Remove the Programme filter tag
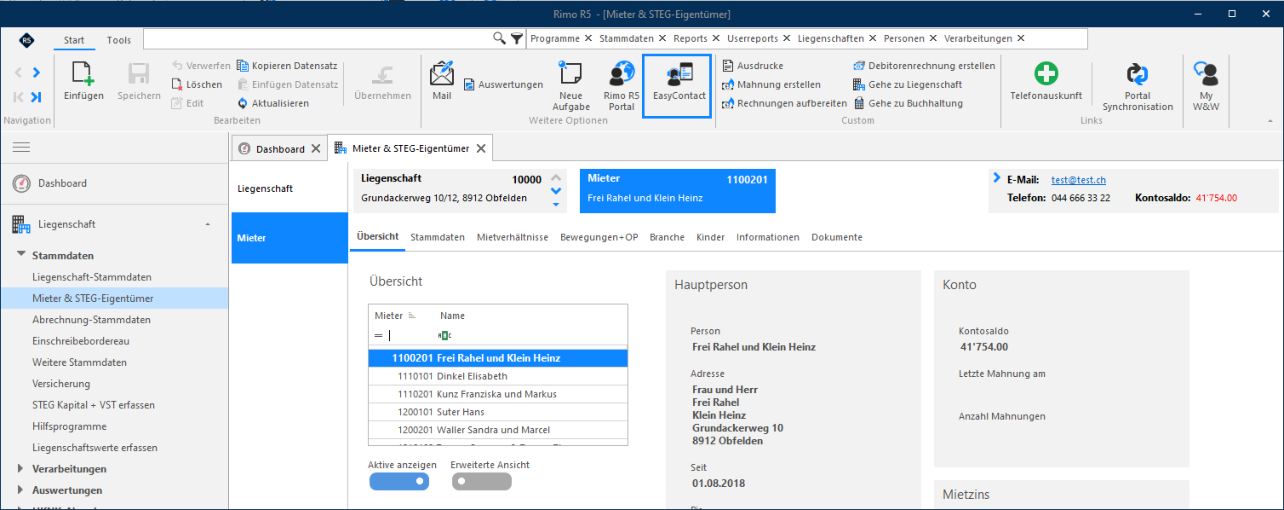1284x510 pixels. point(588,38)
